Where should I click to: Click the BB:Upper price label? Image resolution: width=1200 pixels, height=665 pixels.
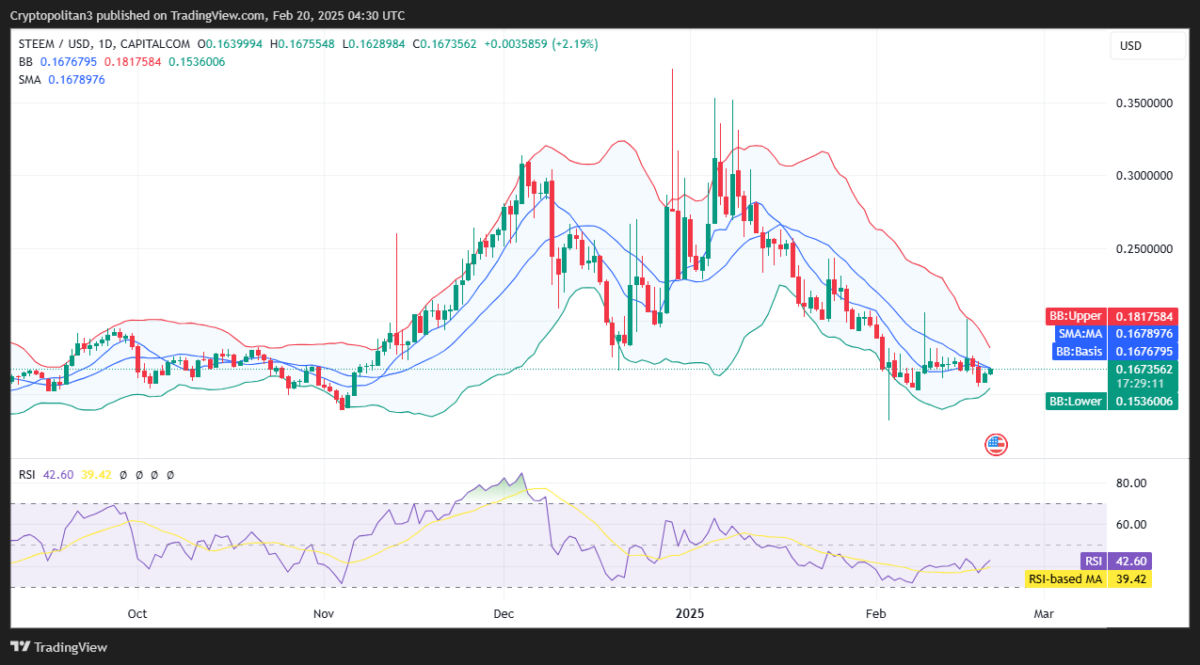(x=1075, y=314)
